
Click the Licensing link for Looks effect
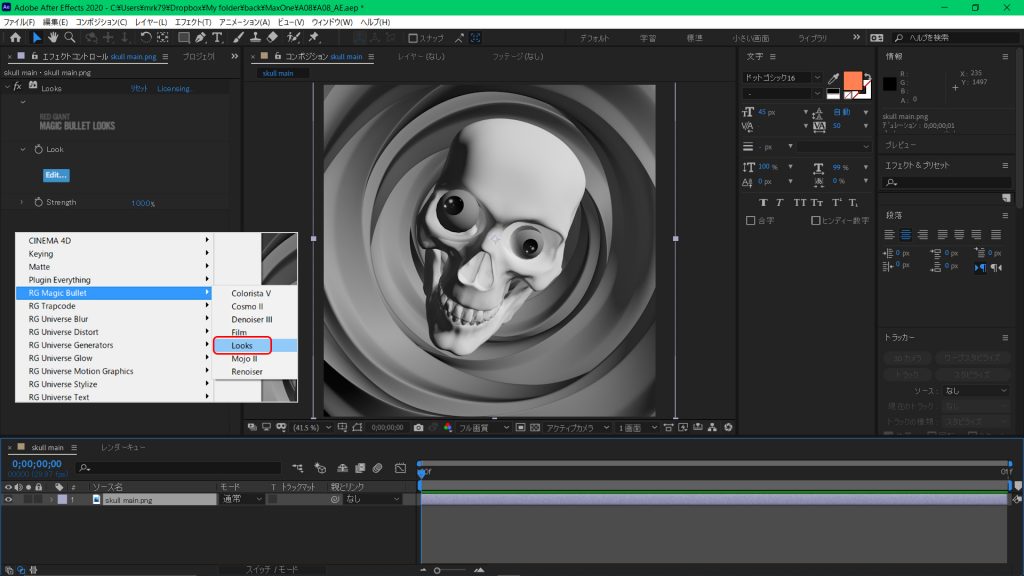point(173,88)
